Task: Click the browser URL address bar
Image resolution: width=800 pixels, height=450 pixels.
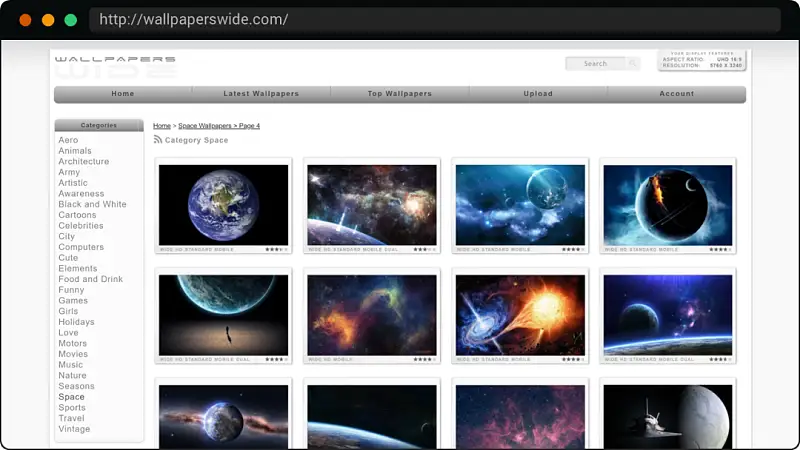Action: 435,20
